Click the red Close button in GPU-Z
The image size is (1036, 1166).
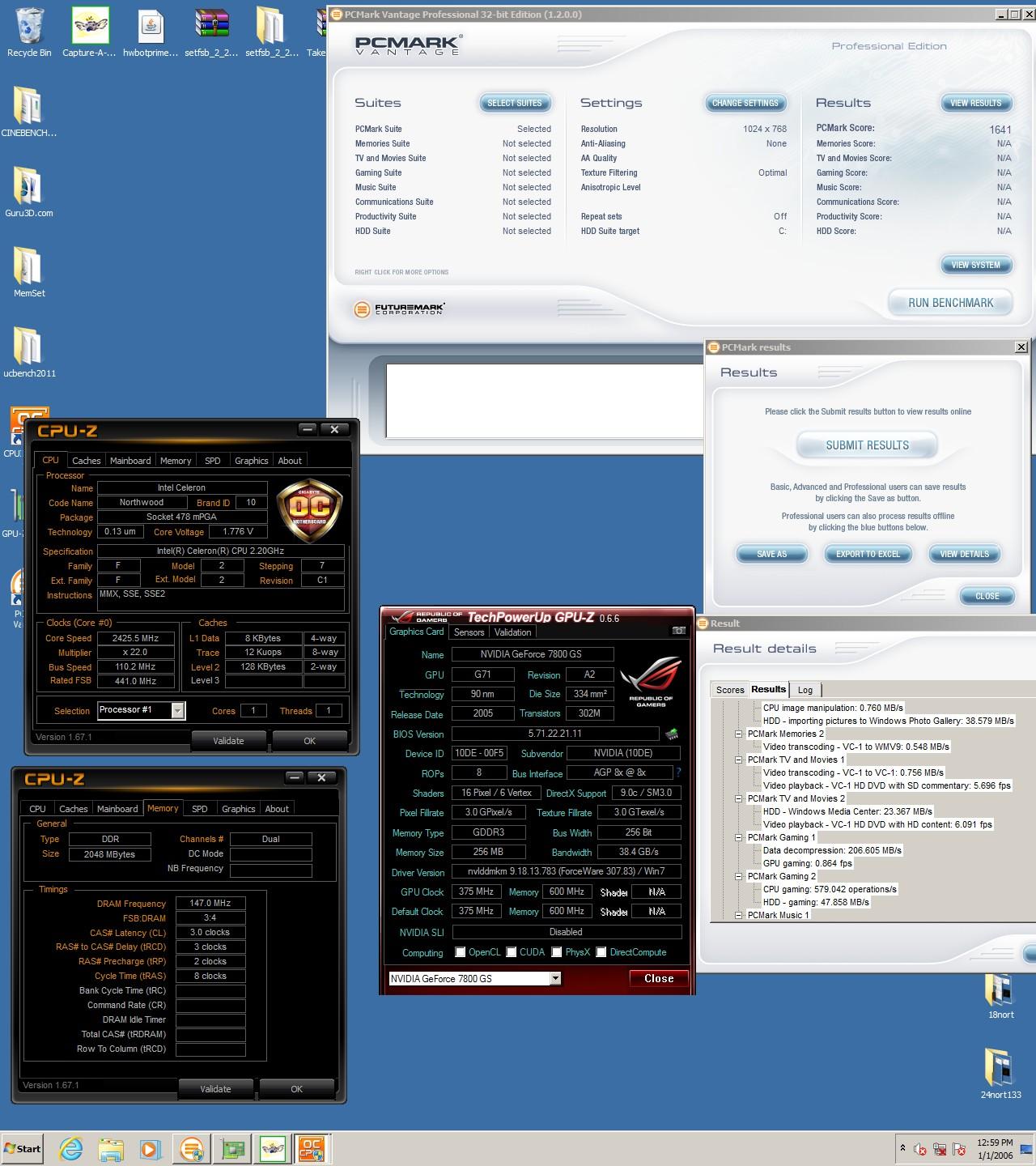pyautogui.click(x=659, y=978)
